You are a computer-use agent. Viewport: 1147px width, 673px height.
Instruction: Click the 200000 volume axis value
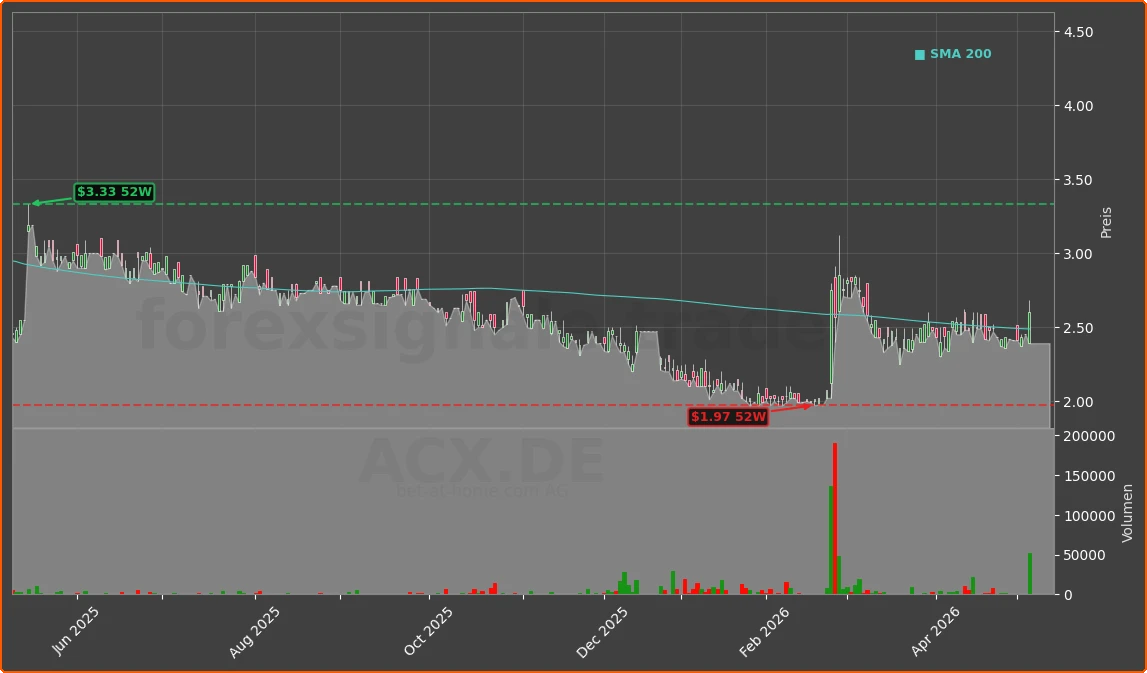(x=1090, y=436)
